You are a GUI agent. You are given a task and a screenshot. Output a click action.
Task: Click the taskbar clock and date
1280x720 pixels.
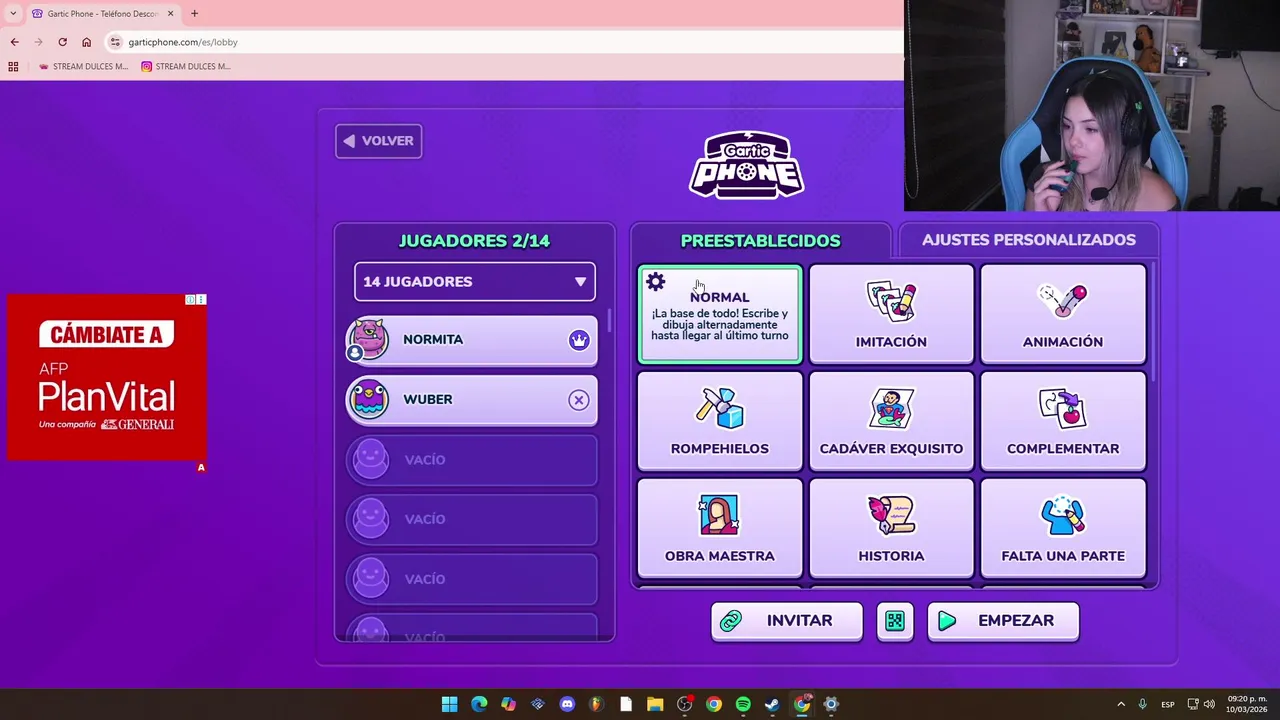1247,704
